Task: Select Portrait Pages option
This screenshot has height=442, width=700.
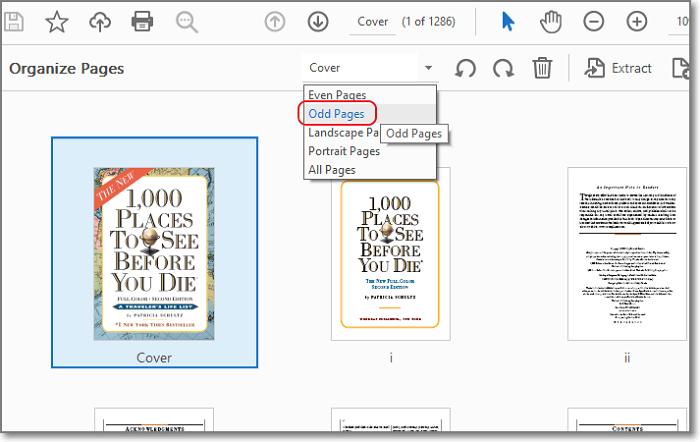Action: 344,151
